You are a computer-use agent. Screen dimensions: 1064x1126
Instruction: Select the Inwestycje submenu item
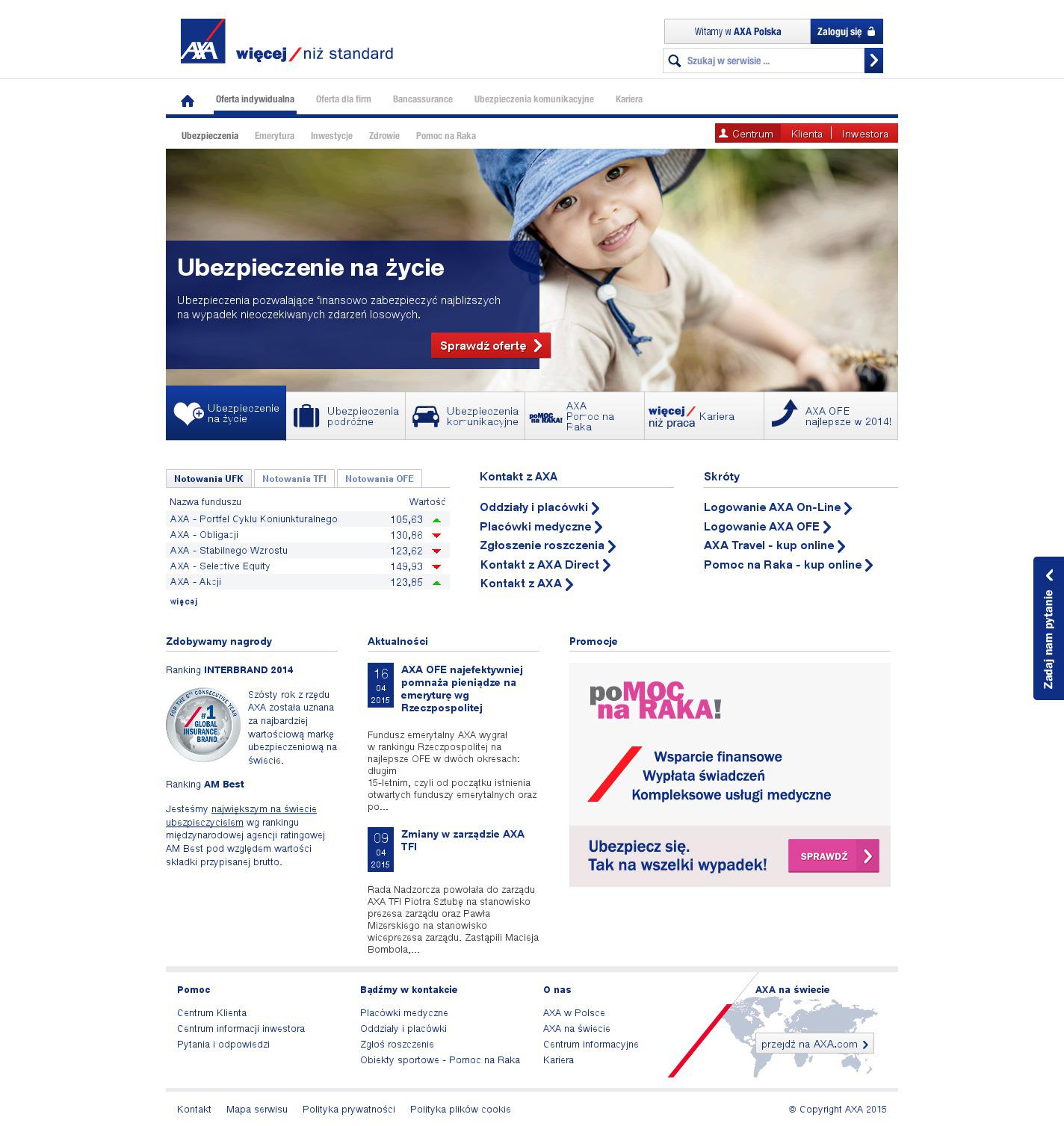[332, 136]
